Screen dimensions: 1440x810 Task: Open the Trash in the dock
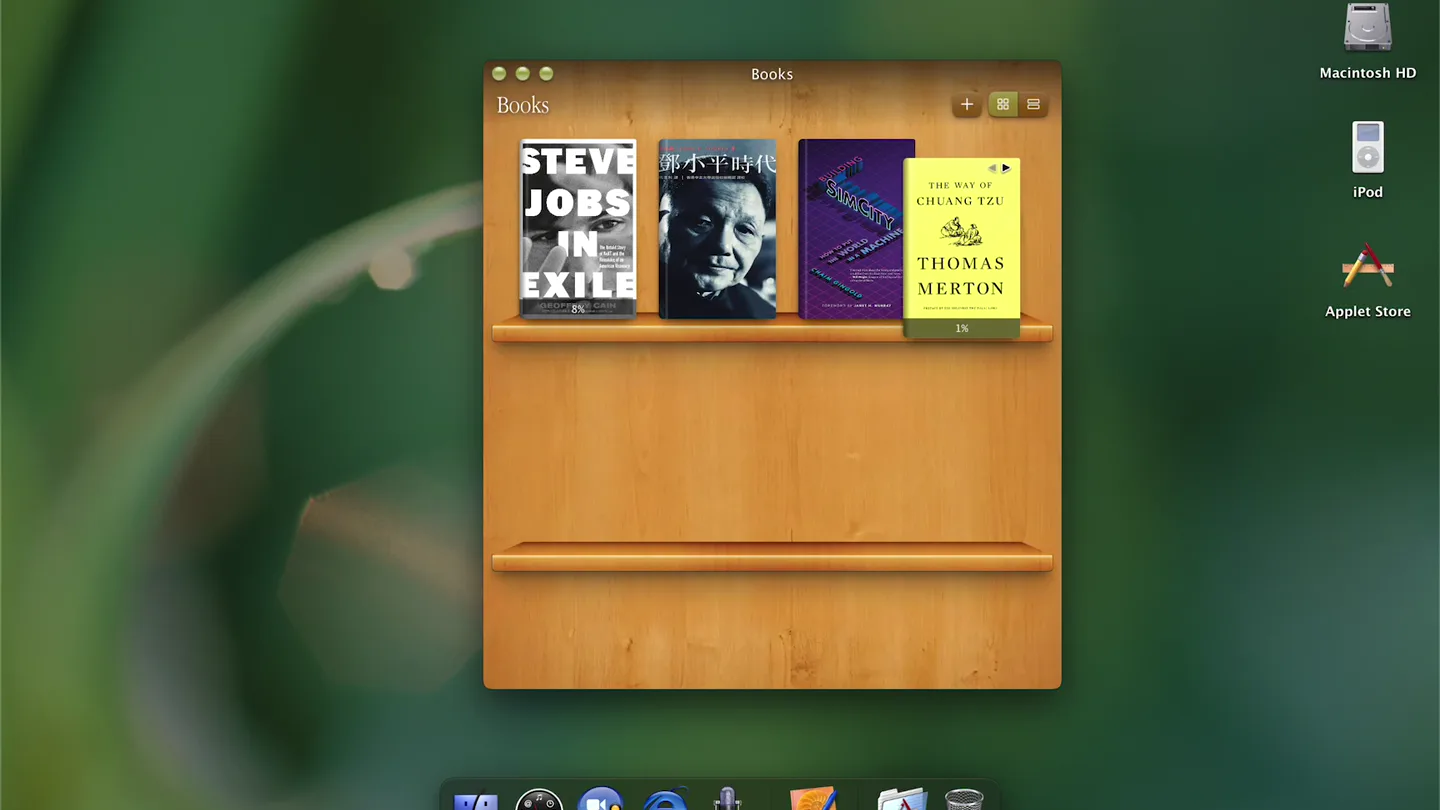pyautogui.click(x=963, y=799)
